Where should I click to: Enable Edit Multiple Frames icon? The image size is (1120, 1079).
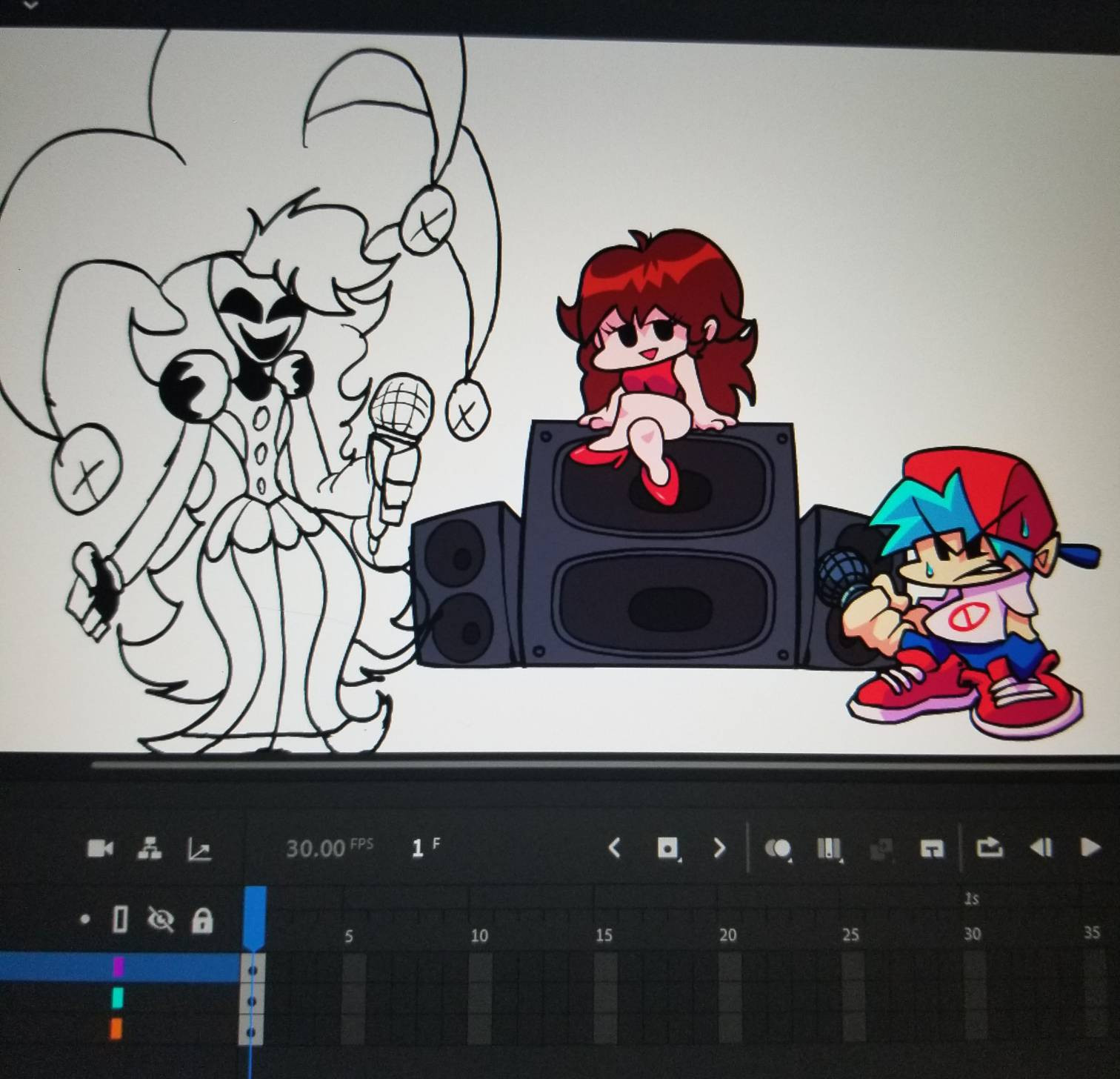(829, 849)
